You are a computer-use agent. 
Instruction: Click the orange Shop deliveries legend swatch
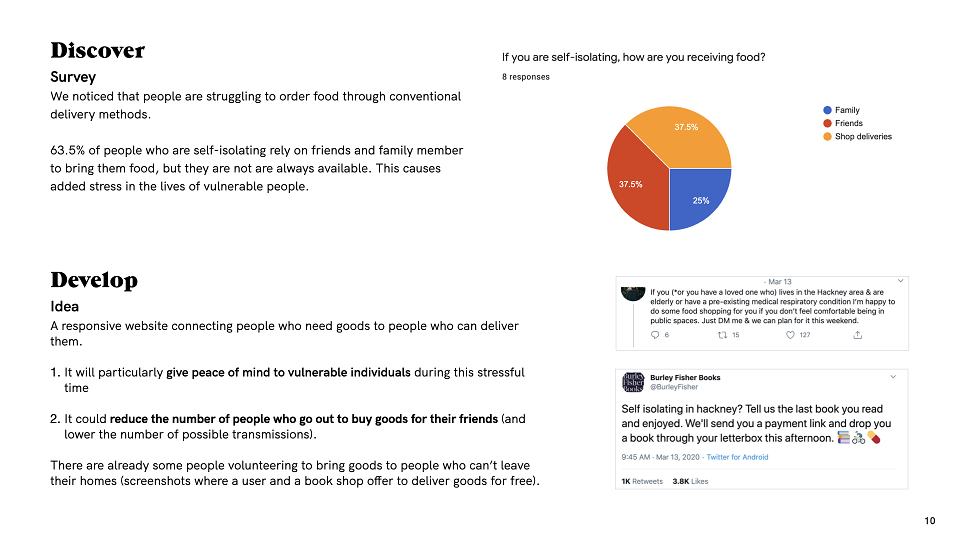[827, 137]
